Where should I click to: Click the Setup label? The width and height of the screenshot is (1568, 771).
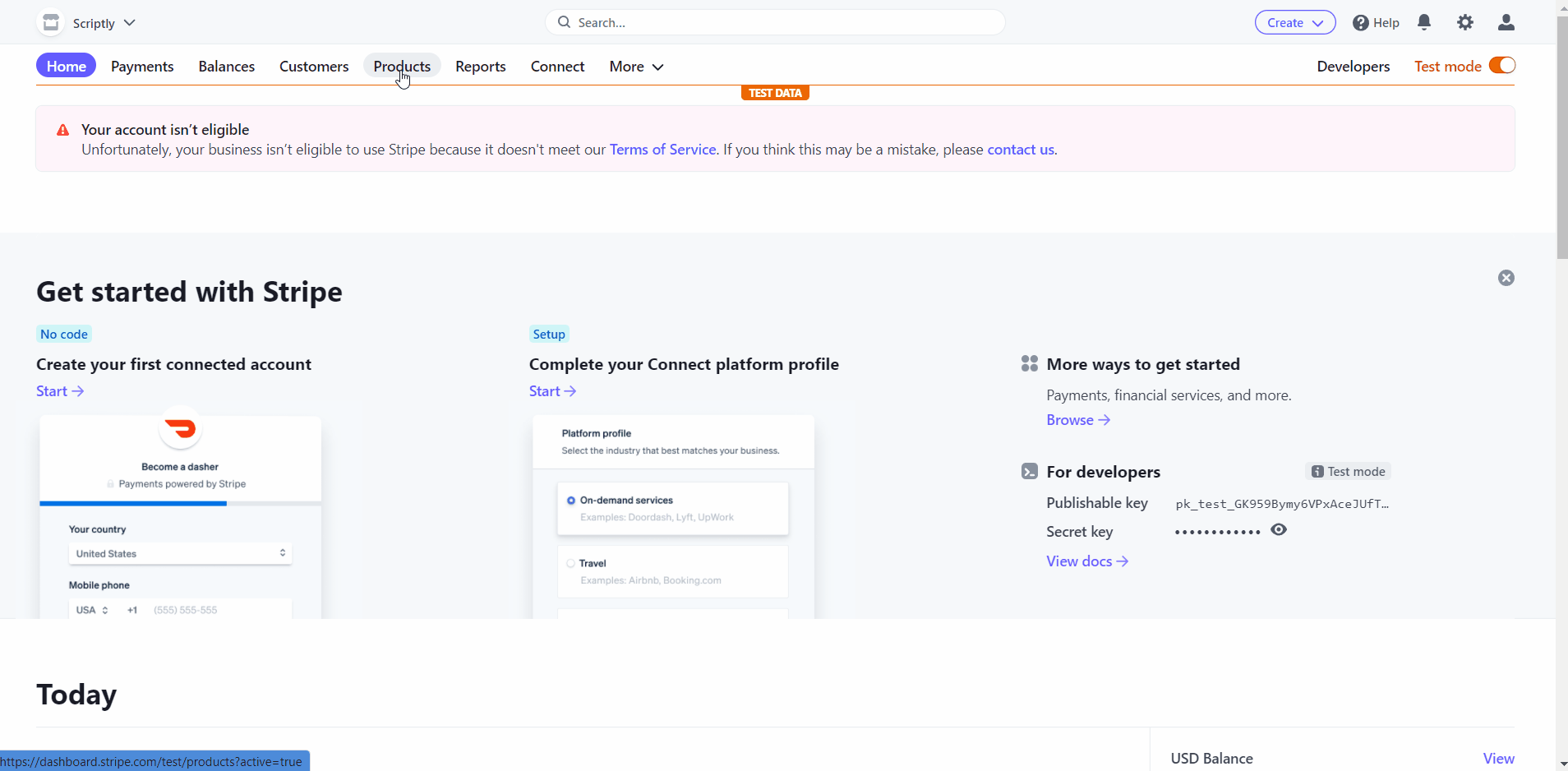point(549,335)
